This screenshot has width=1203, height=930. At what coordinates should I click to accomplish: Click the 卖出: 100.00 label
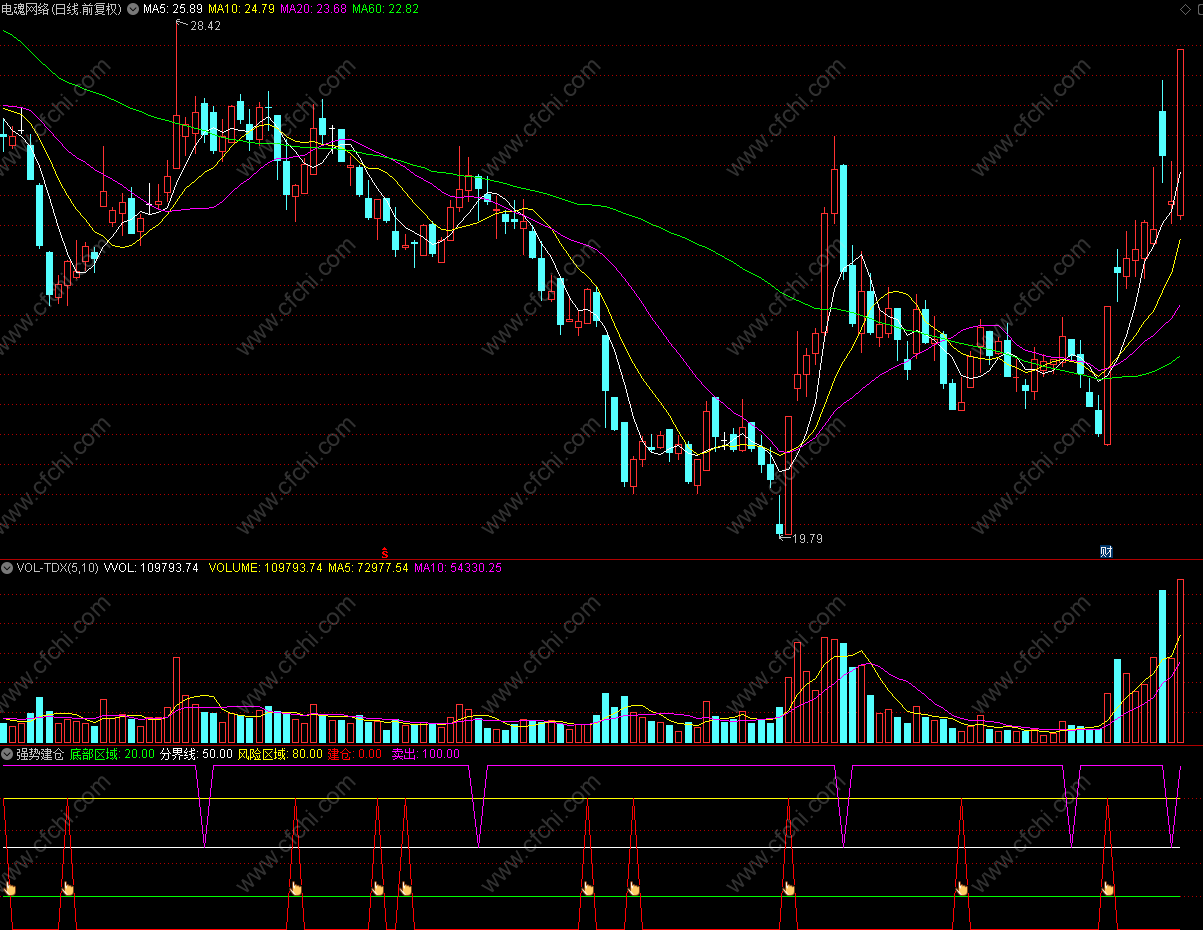pyautogui.click(x=425, y=754)
